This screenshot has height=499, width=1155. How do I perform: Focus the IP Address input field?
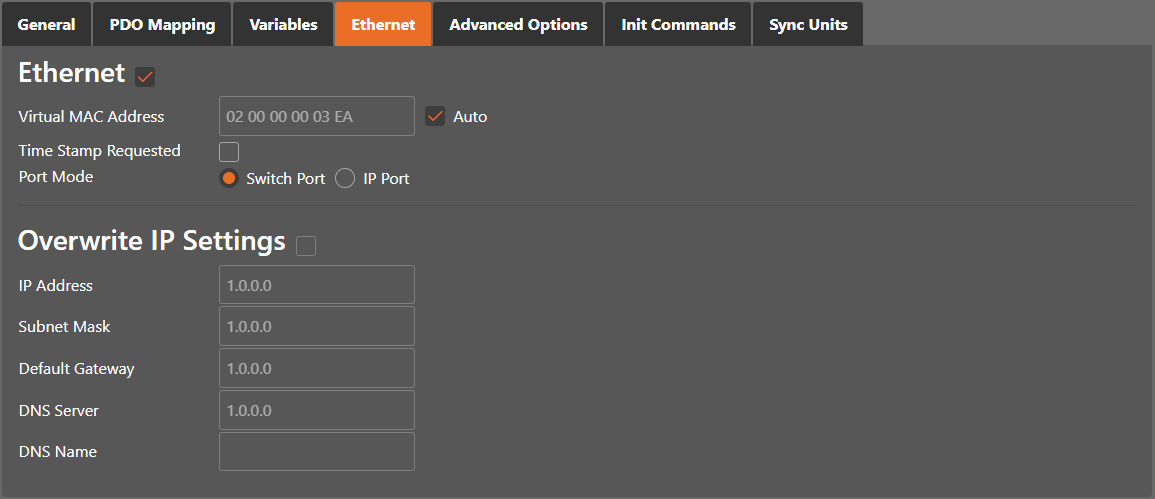316,285
